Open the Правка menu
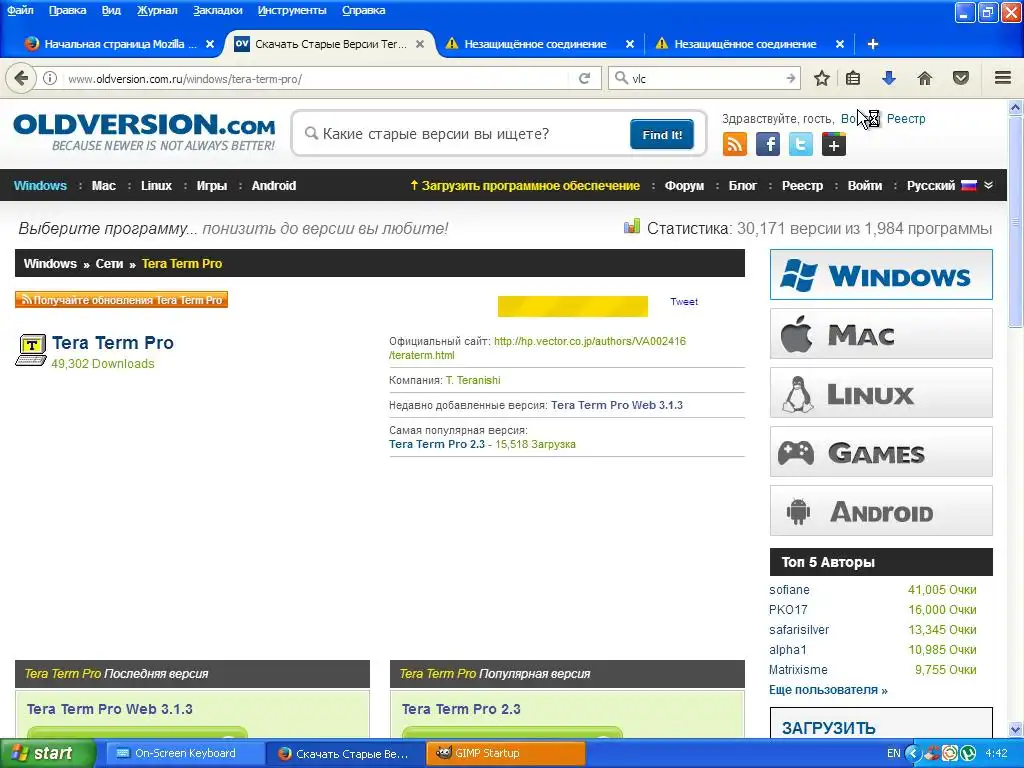 [x=67, y=10]
